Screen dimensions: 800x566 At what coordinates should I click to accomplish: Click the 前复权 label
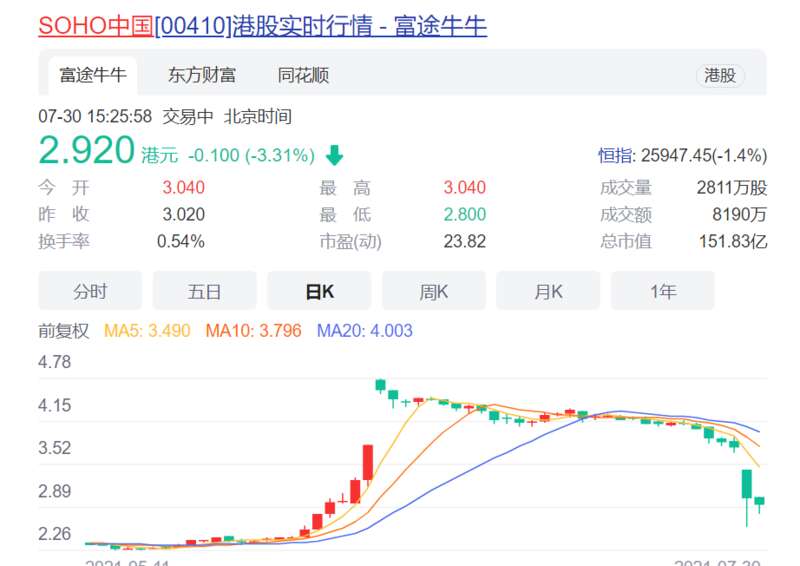pos(63,331)
